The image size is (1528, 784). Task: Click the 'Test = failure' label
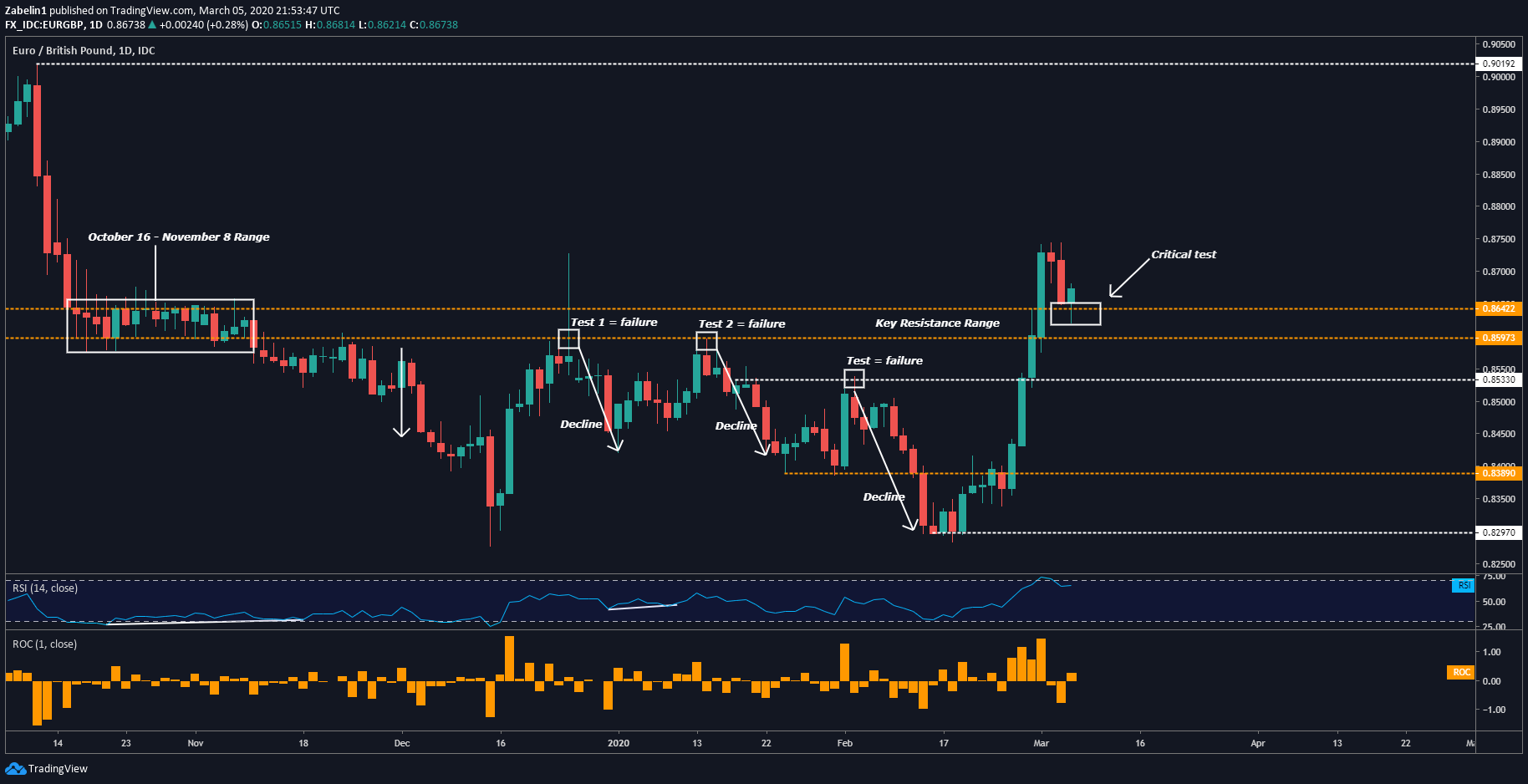(884, 361)
